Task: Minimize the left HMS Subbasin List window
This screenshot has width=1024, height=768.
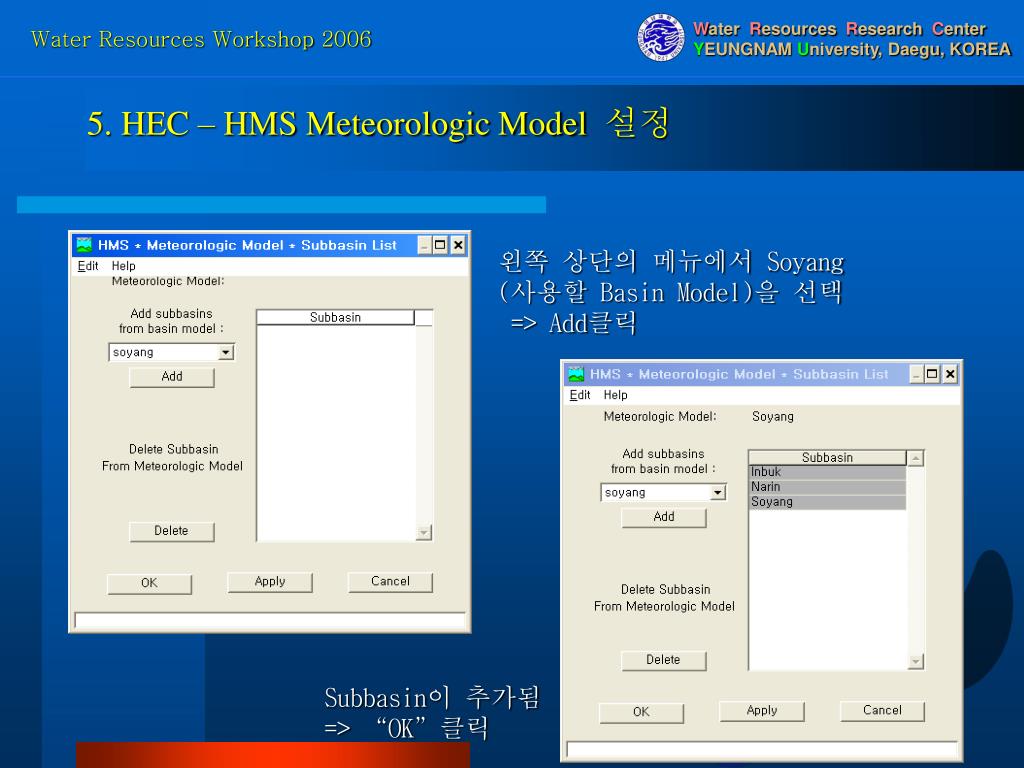Action: (424, 246)
